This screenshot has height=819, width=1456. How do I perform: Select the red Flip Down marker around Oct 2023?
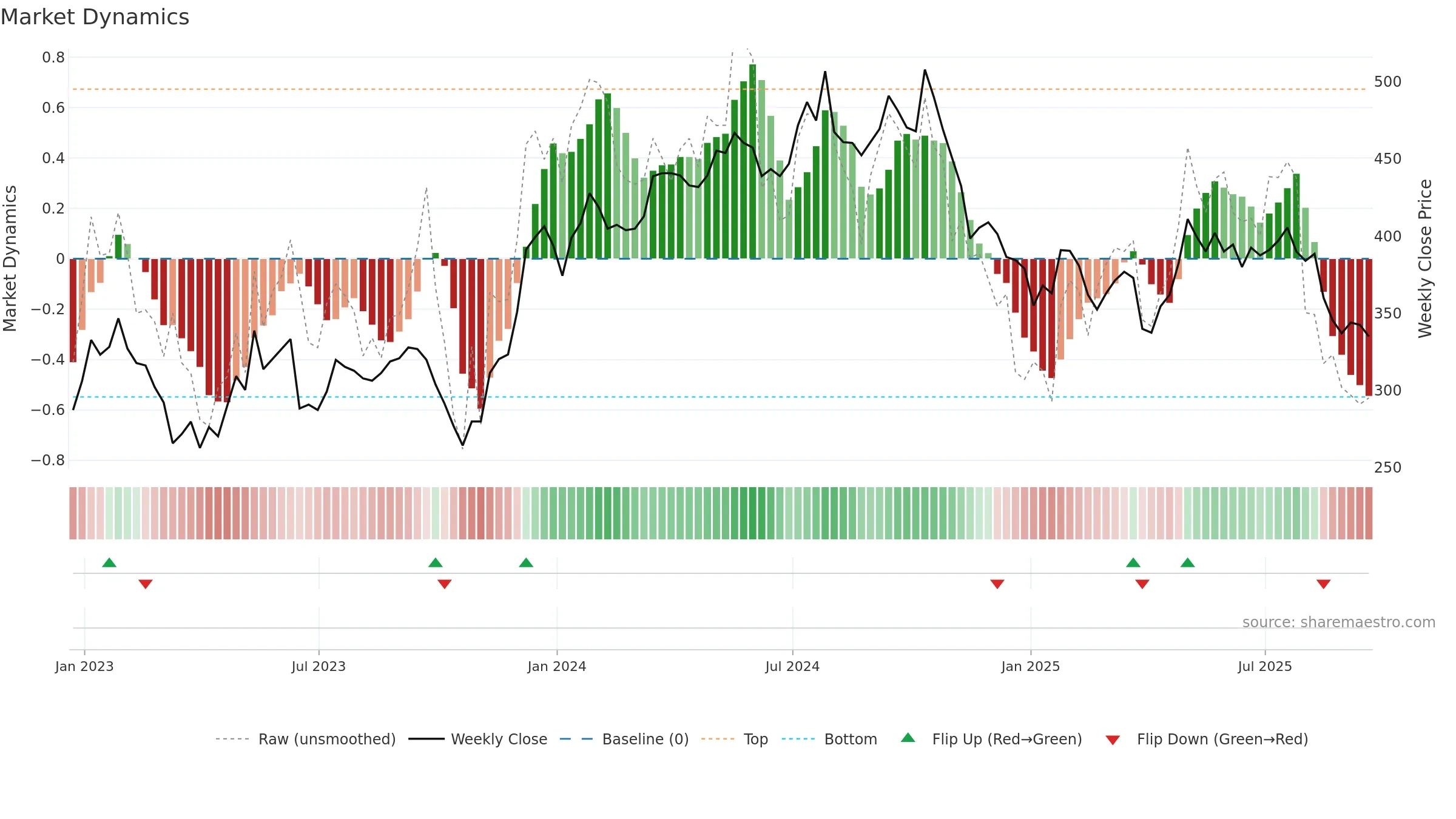445,584
